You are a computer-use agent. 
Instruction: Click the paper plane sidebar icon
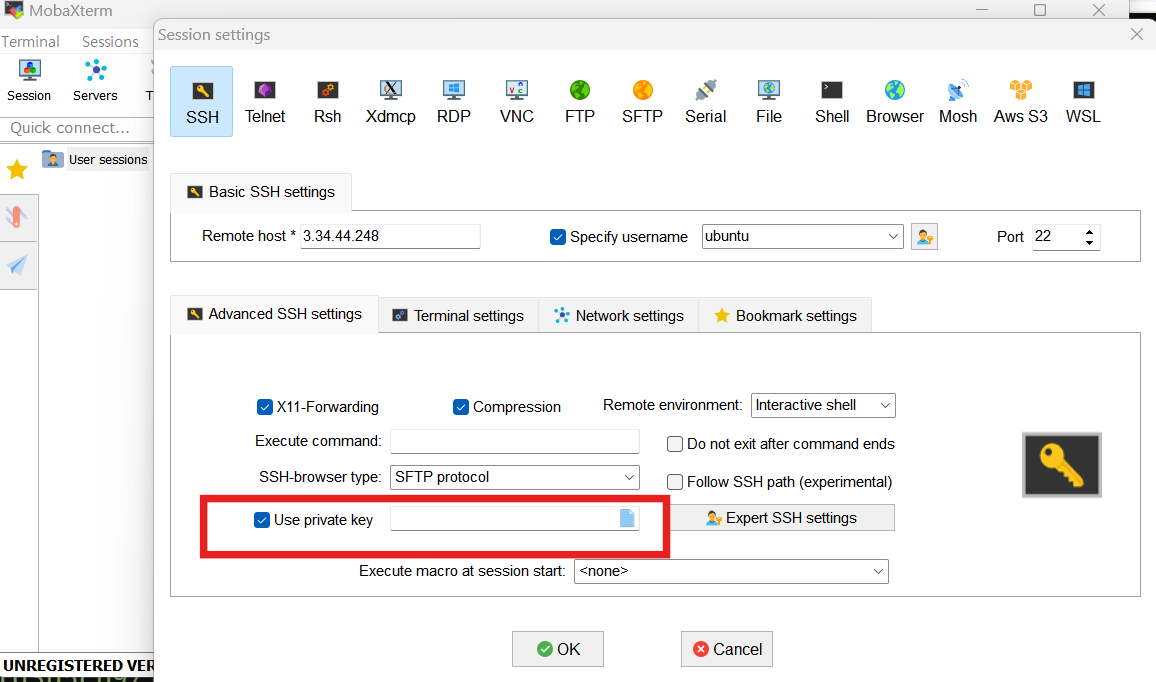click(17, 265)
